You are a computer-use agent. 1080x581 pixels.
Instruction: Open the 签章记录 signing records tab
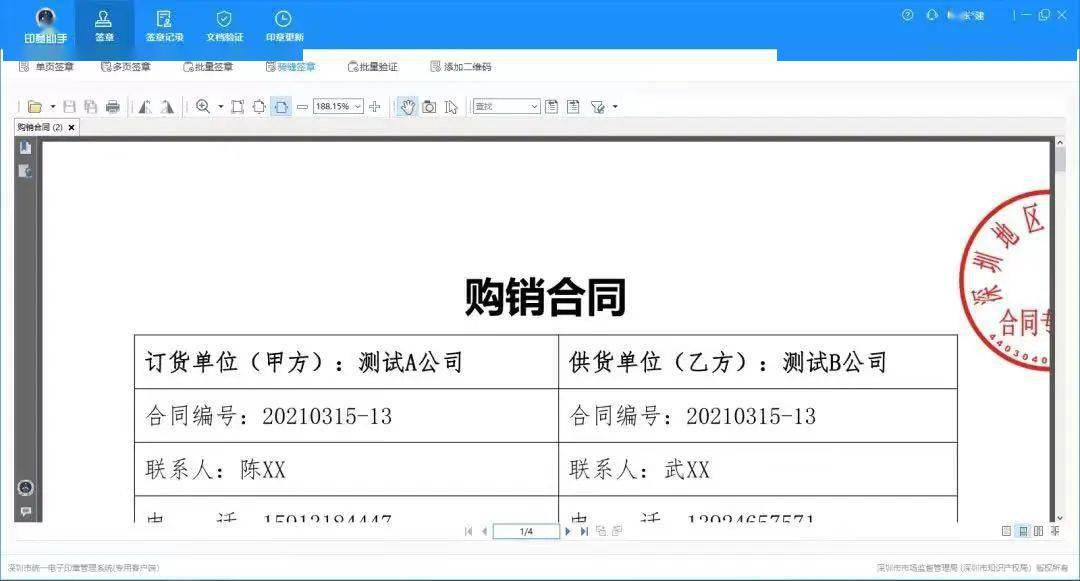pyautogui.click(x=164, y=24)
